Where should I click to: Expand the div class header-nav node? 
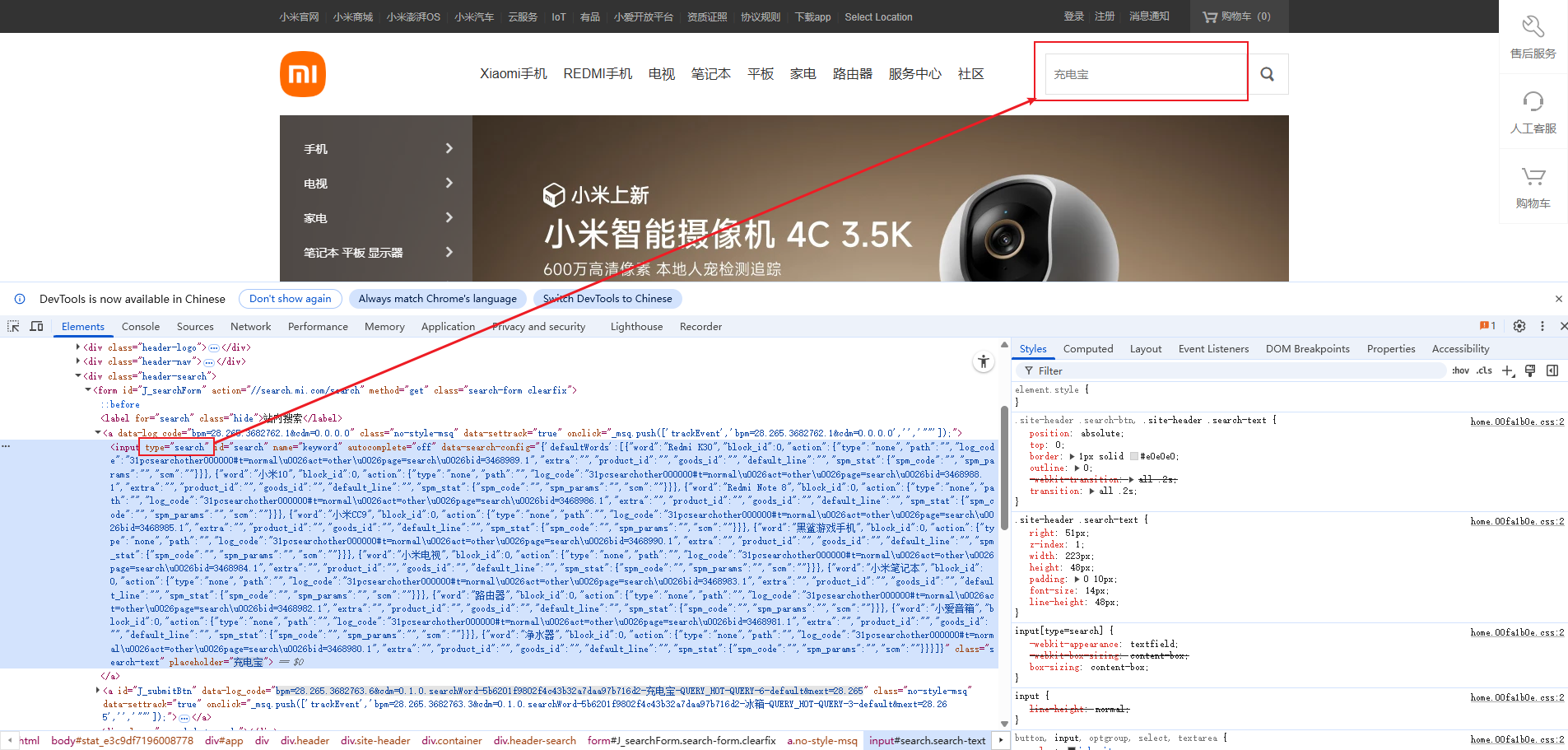click(78, 361)
